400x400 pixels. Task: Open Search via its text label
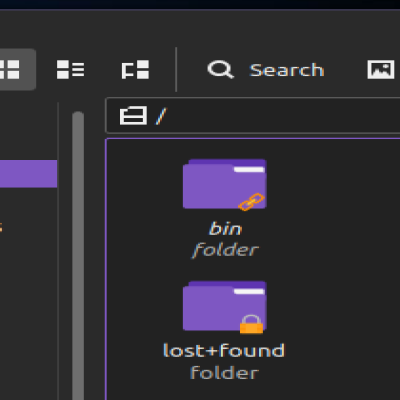tap(287, 70)
